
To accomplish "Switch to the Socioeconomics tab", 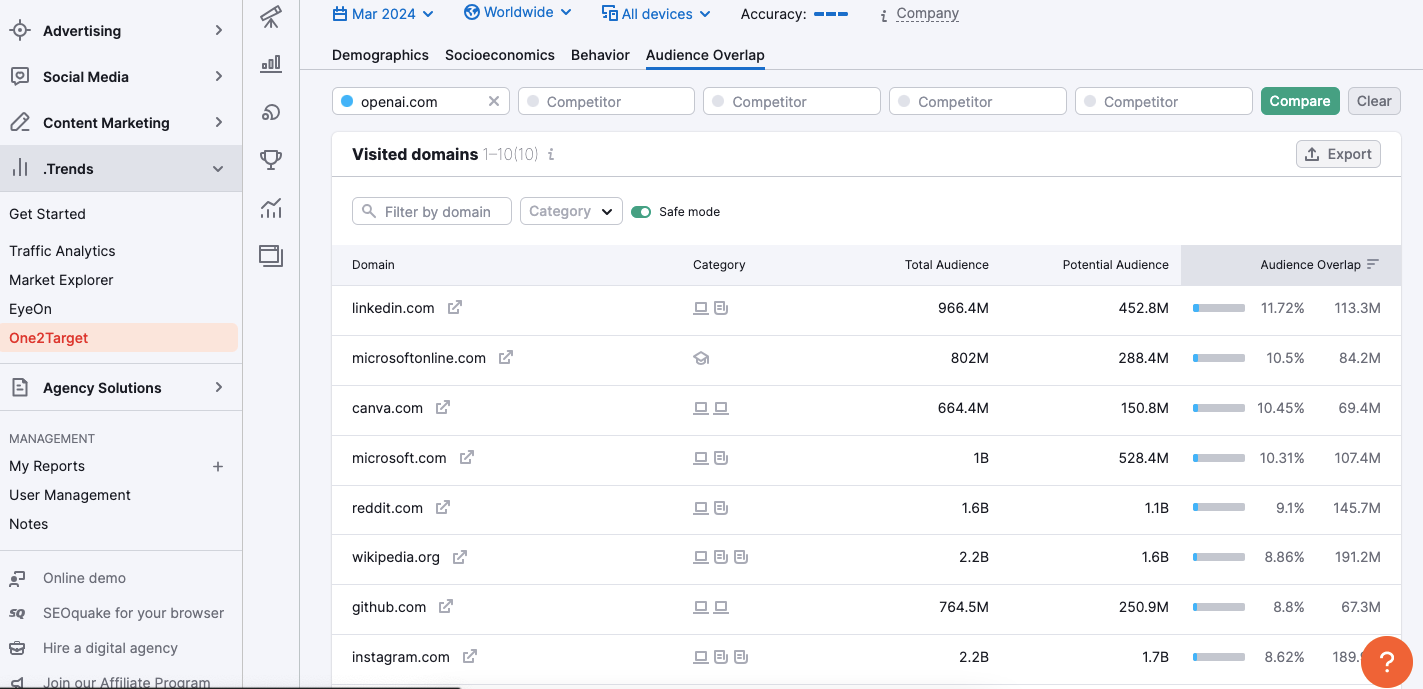I will 500,55.
